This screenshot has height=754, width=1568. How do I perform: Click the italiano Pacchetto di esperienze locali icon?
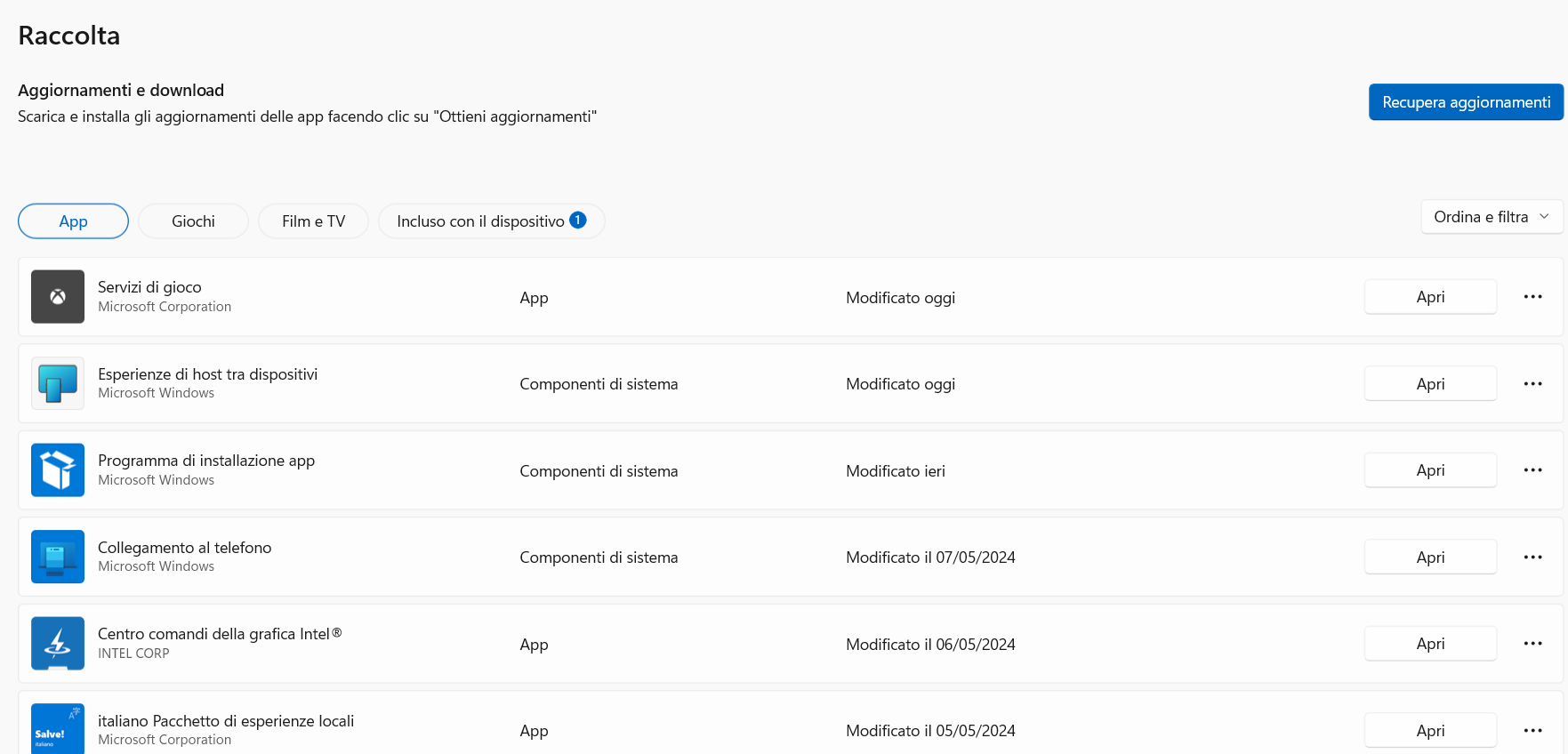point(58,729)
